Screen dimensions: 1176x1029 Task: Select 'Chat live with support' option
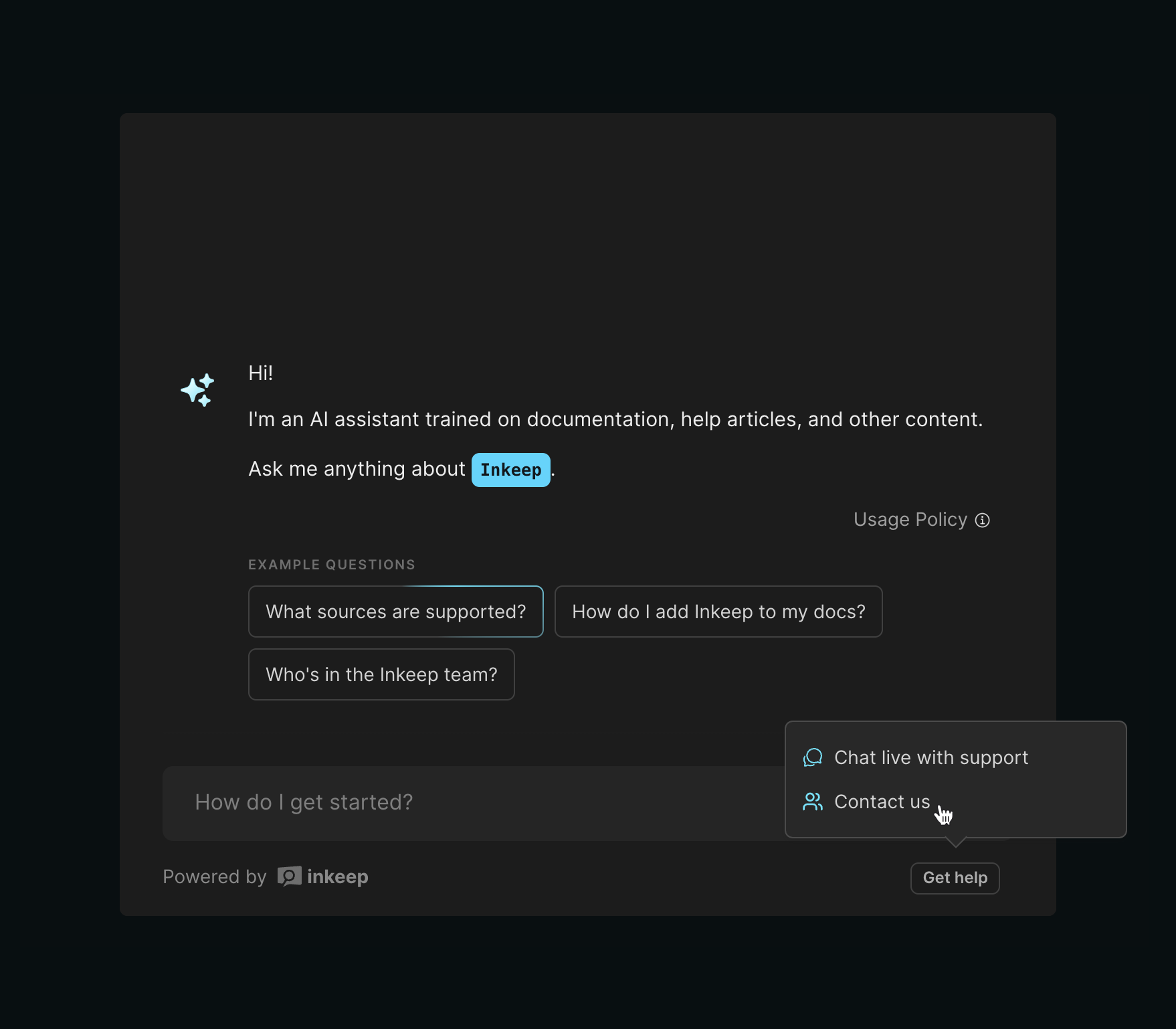coord(930,757)
